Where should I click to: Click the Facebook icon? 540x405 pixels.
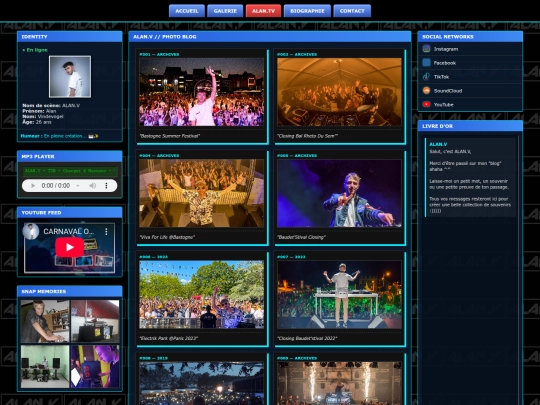point(426,63)
